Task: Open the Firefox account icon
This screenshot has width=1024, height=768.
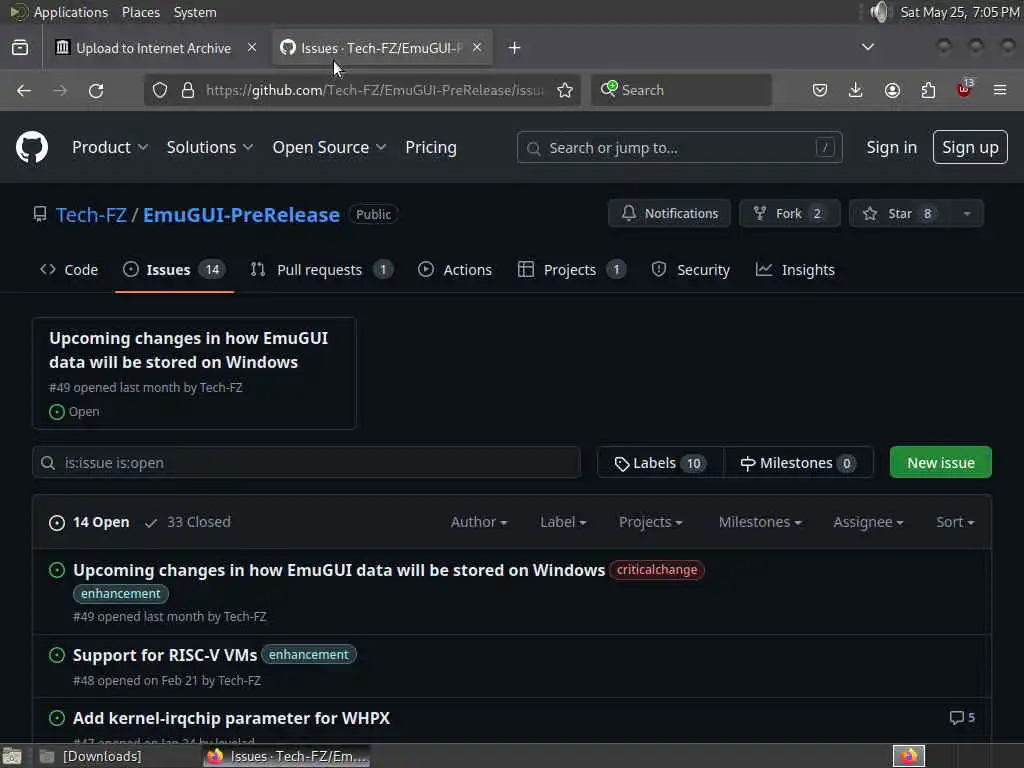Action: (892, 90)
